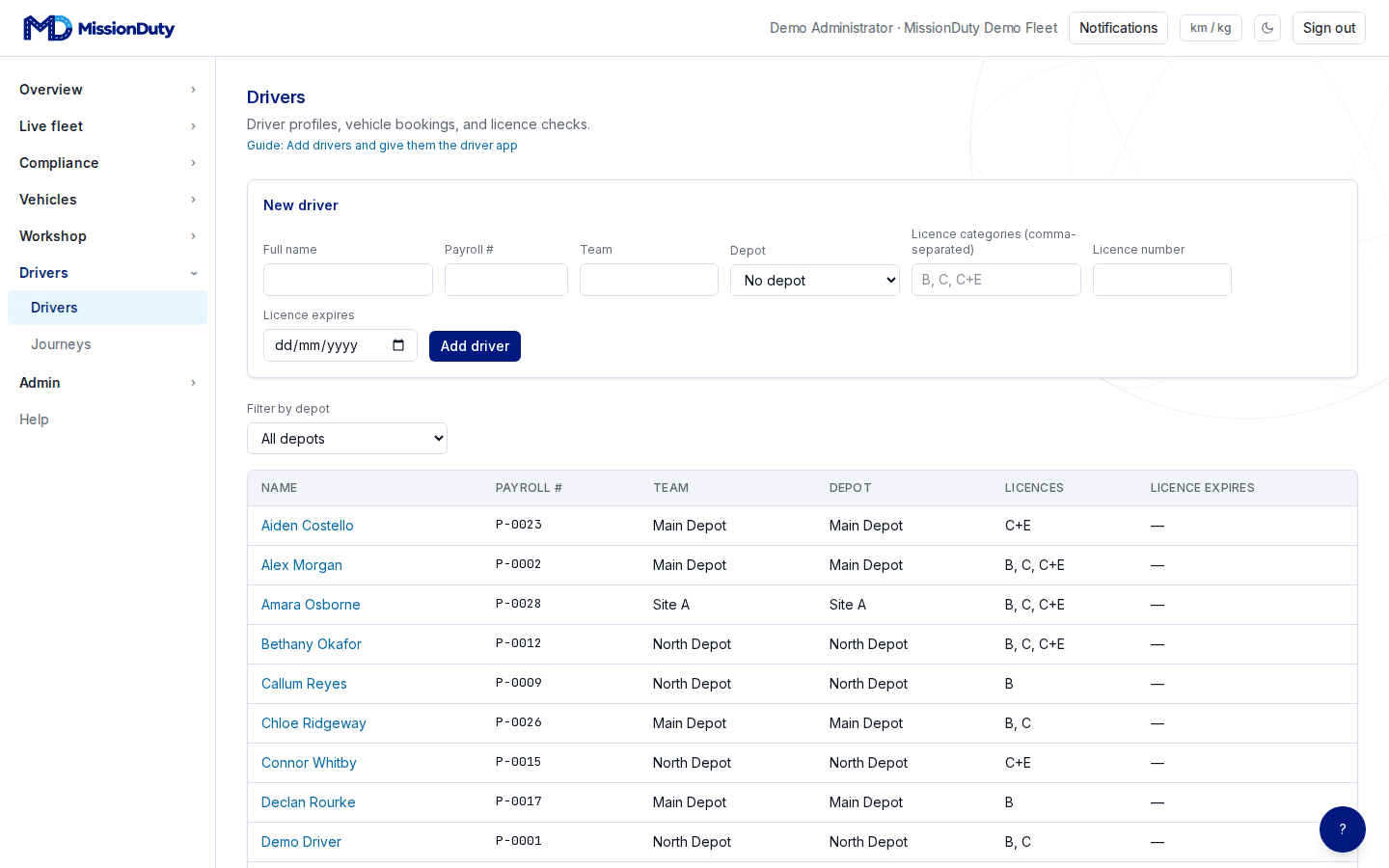This screenshot has height=868, width=1389.
Task: Open Bethany Okafor's driver profile
Action: (x=312, y=644)
